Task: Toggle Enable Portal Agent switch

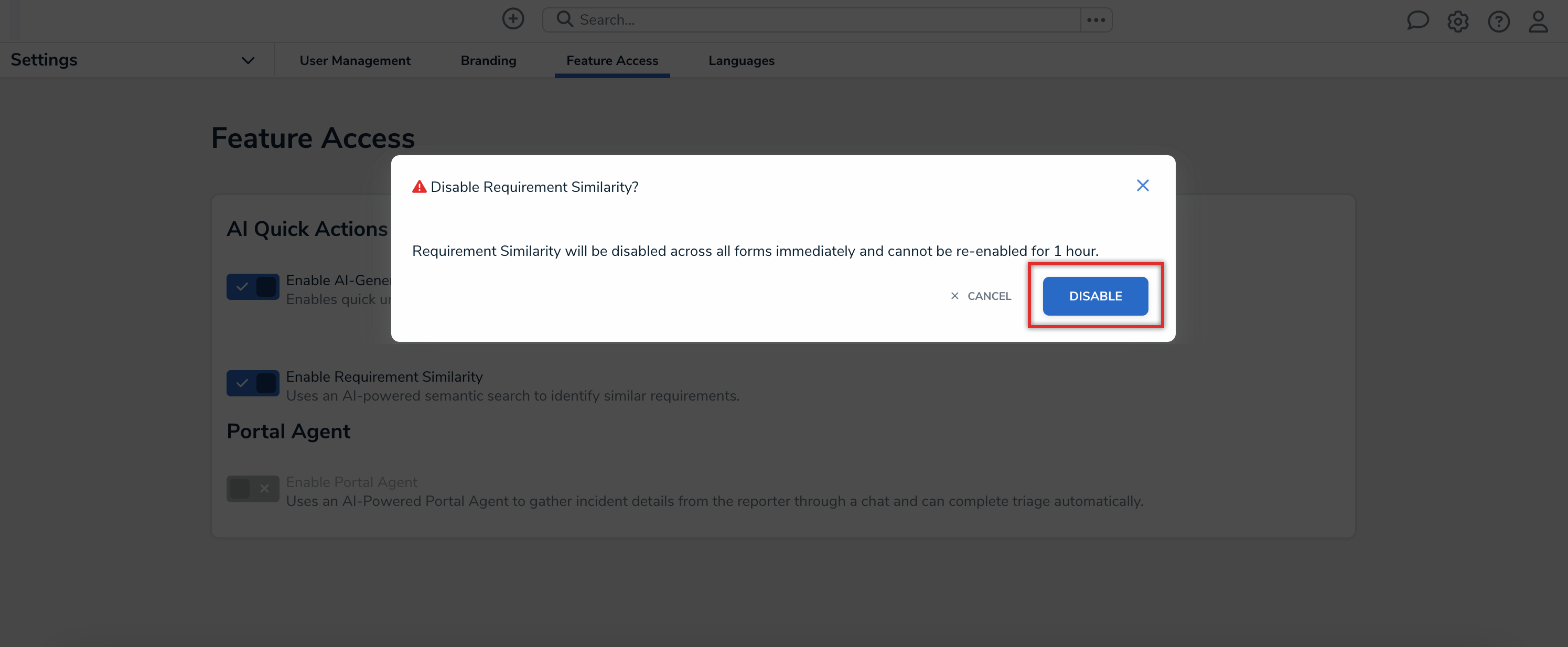Action: [253, 489]
